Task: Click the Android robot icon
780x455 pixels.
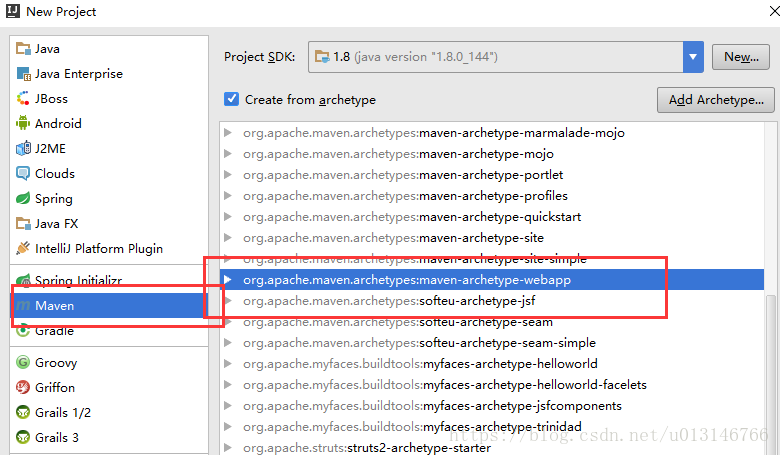Action: click(23, 123)
